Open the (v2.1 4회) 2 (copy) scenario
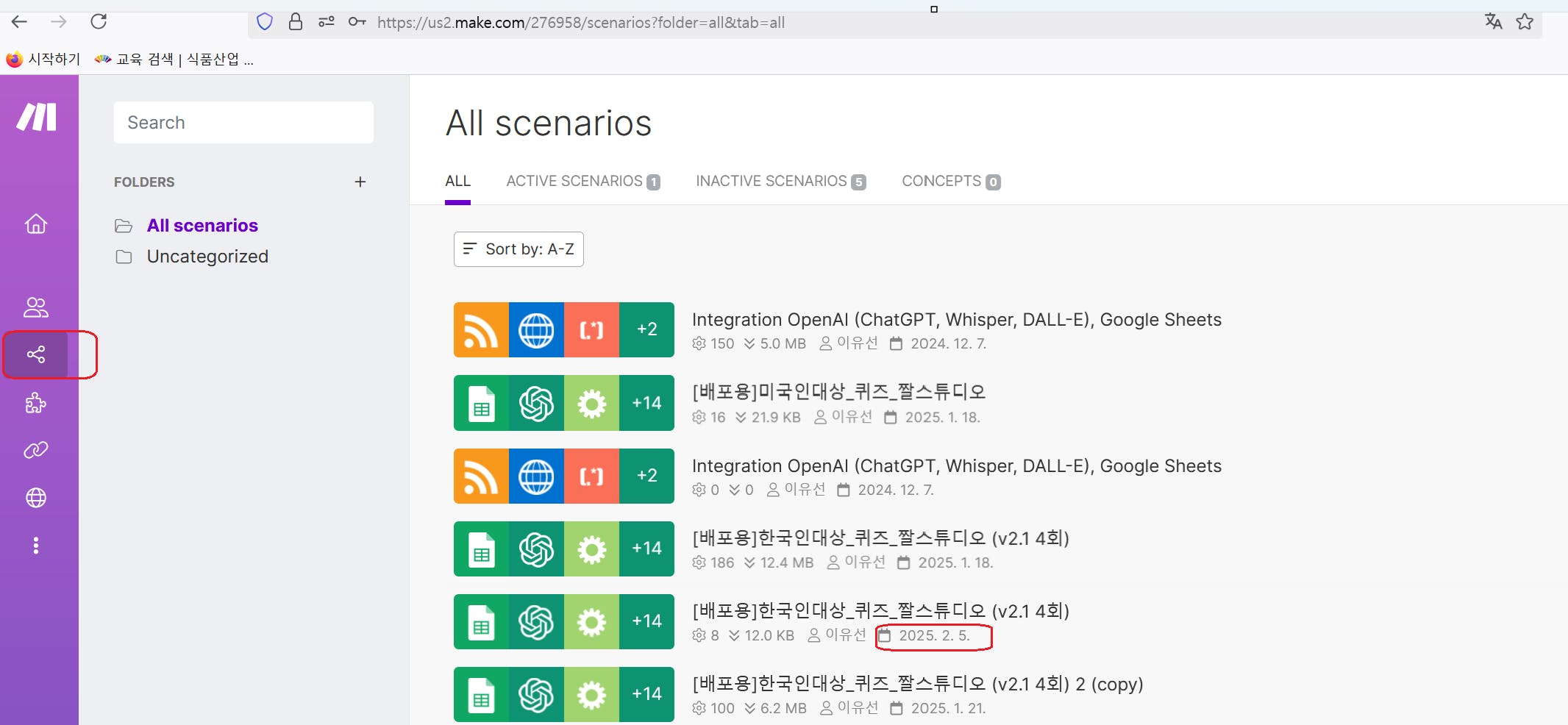 917,684
